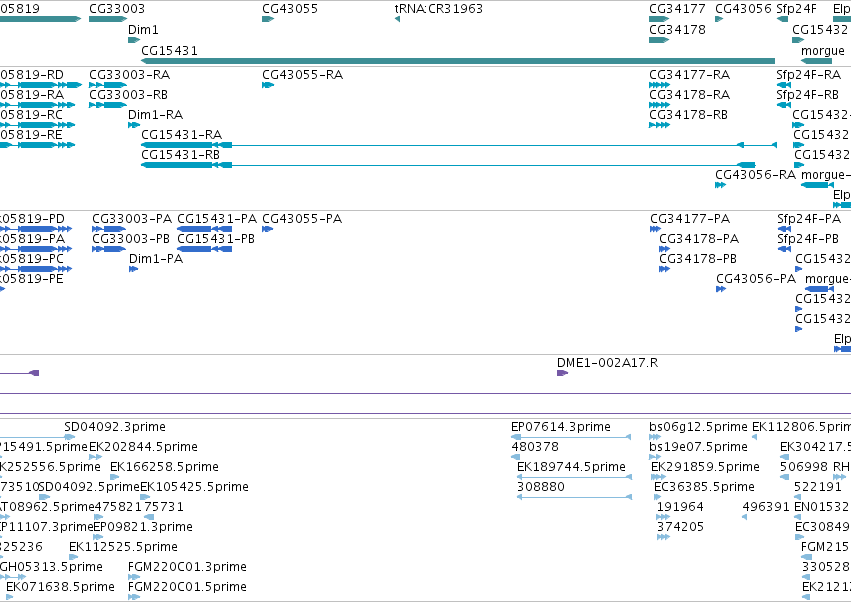The image size is (851, 602).
Task: Select protein CG43055-PA
Action: pos(302,219)
